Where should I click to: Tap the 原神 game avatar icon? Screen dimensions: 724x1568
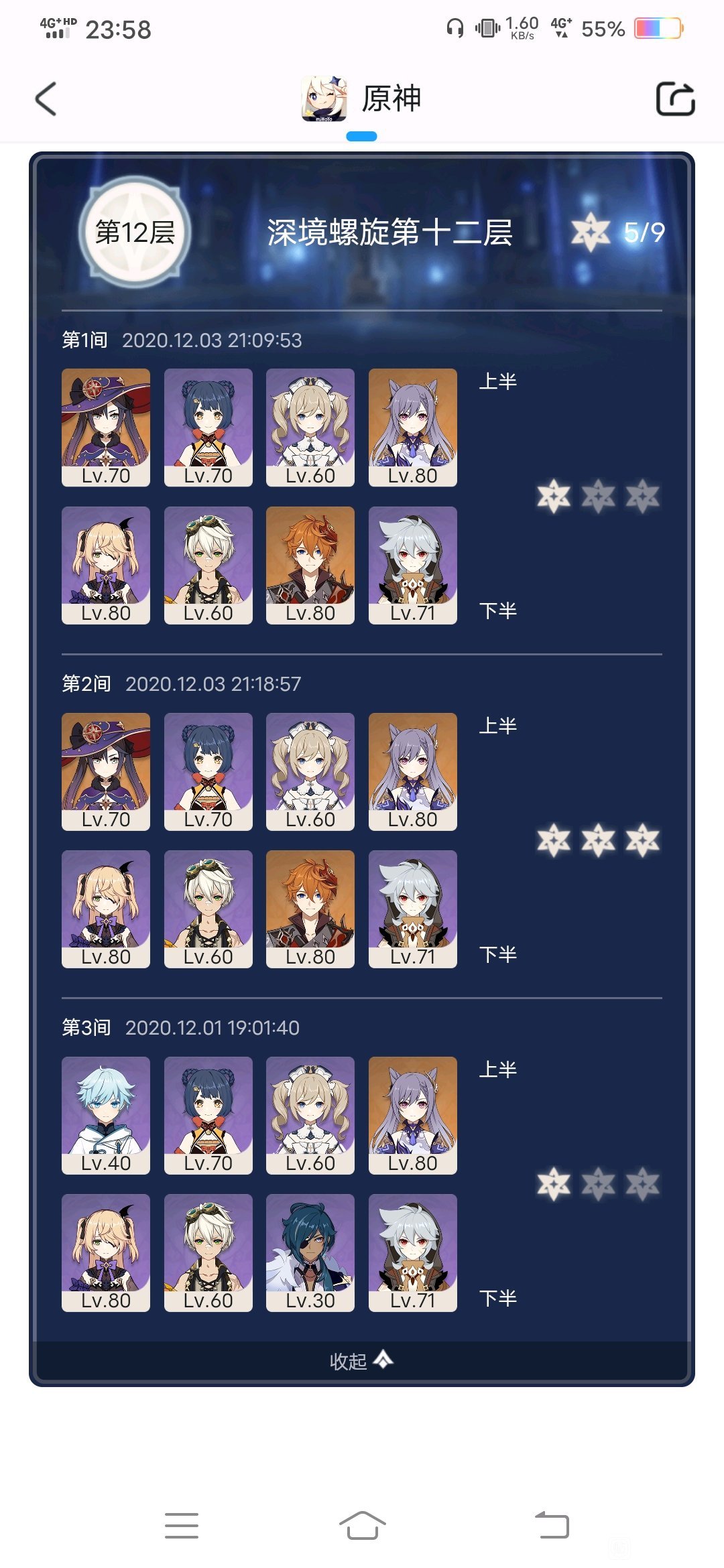(x=324, y=99)
